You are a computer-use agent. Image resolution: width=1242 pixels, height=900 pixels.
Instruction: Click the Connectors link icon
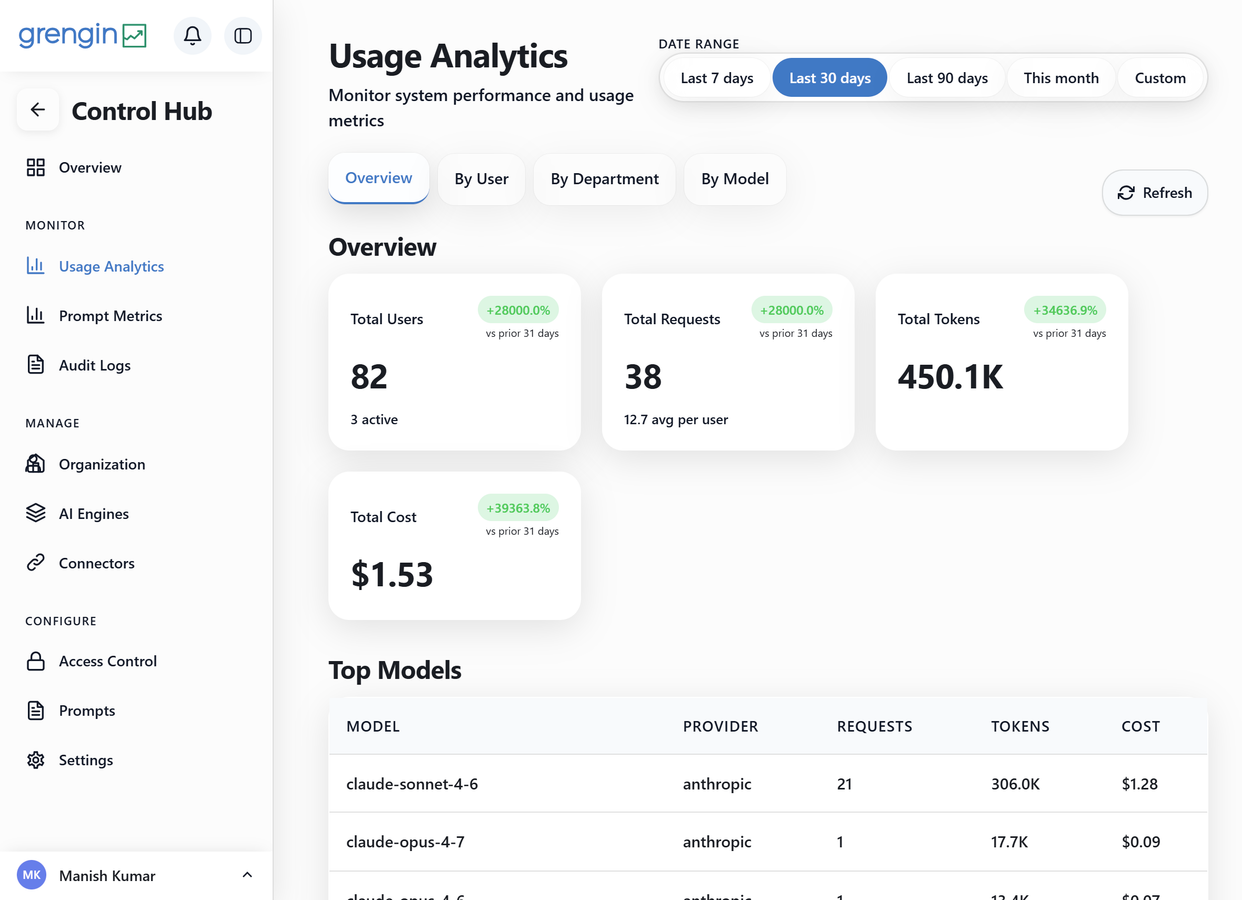click(36, 563)
